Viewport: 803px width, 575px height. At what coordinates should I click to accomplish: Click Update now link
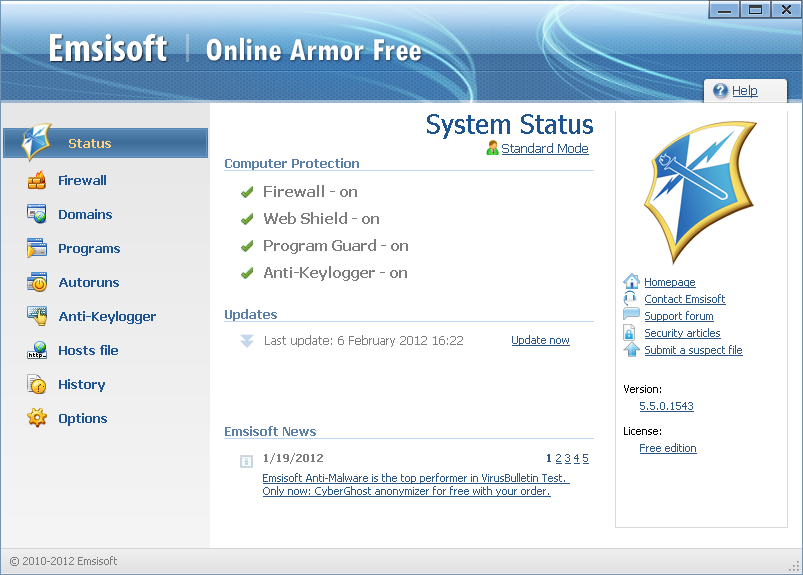[x=540, y=340]
